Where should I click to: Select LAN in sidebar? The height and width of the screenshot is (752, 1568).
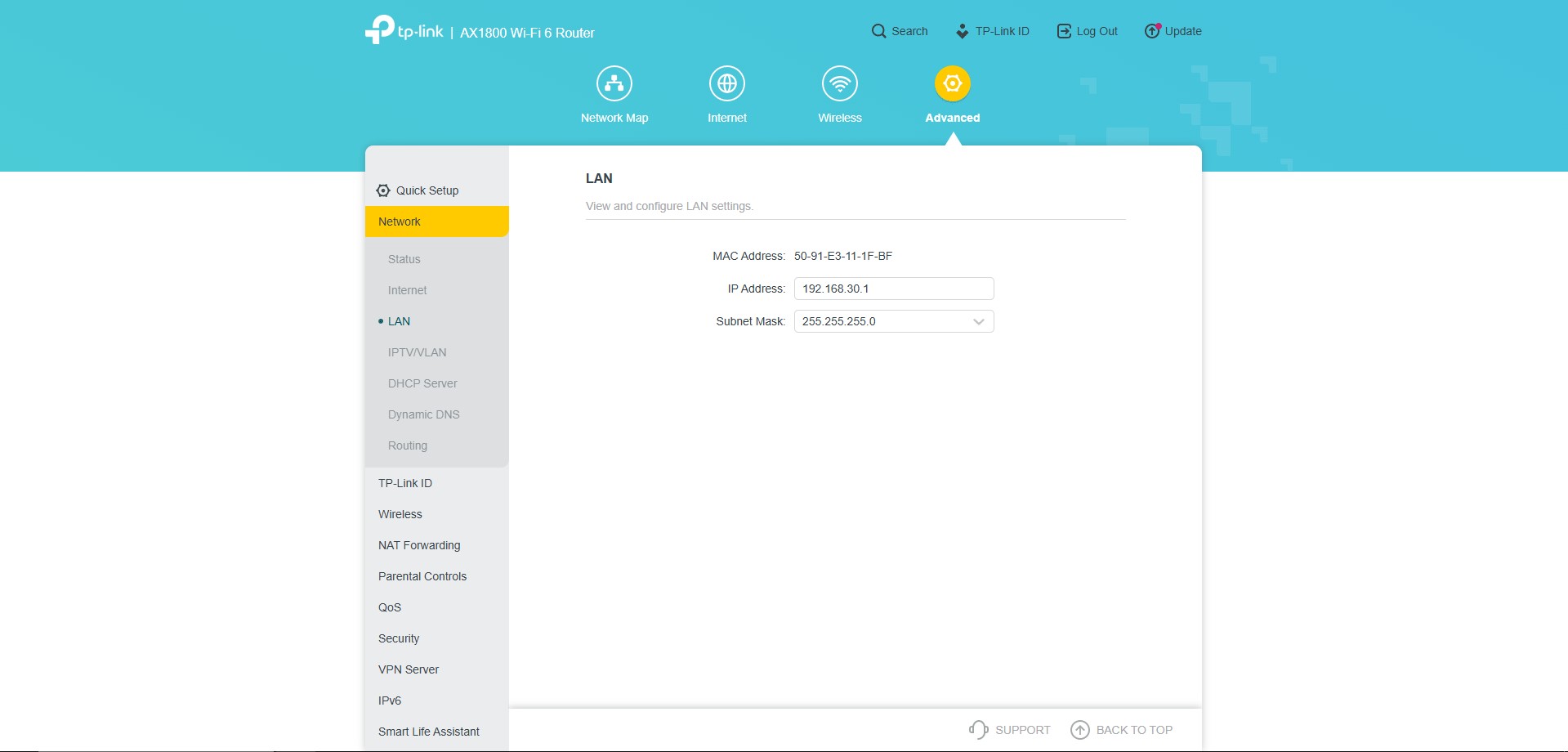[x=400, y=321]
